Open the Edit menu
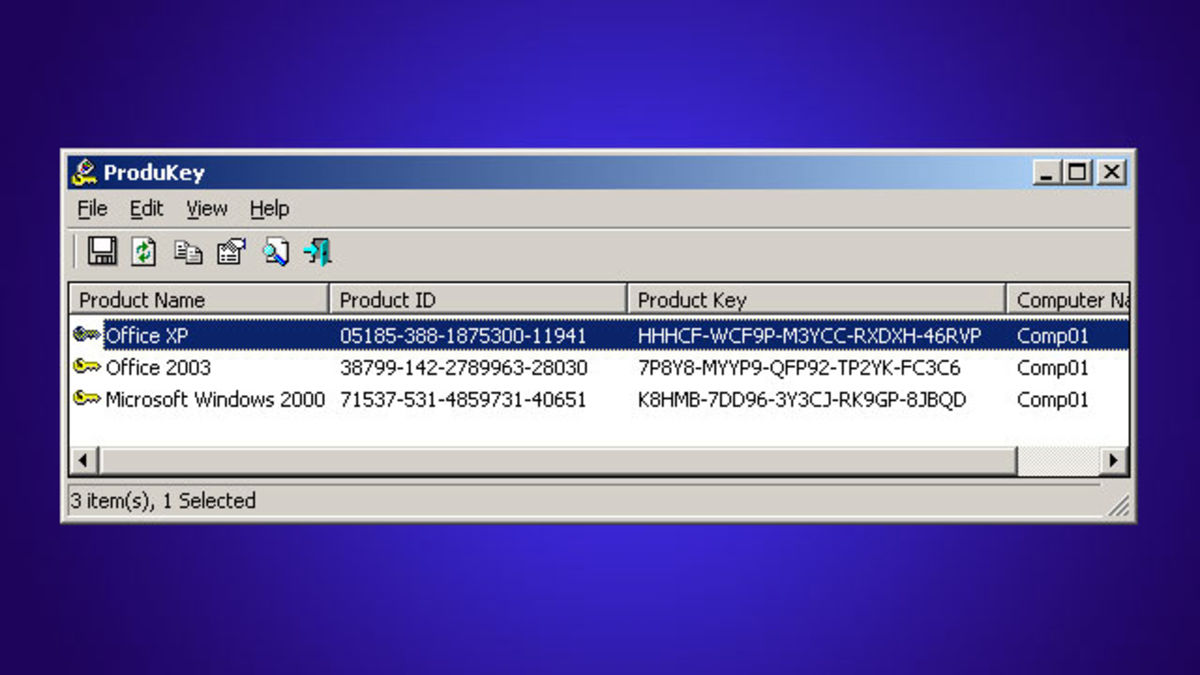This screenshot has width=1200, height=675. [x=146, y=209]
